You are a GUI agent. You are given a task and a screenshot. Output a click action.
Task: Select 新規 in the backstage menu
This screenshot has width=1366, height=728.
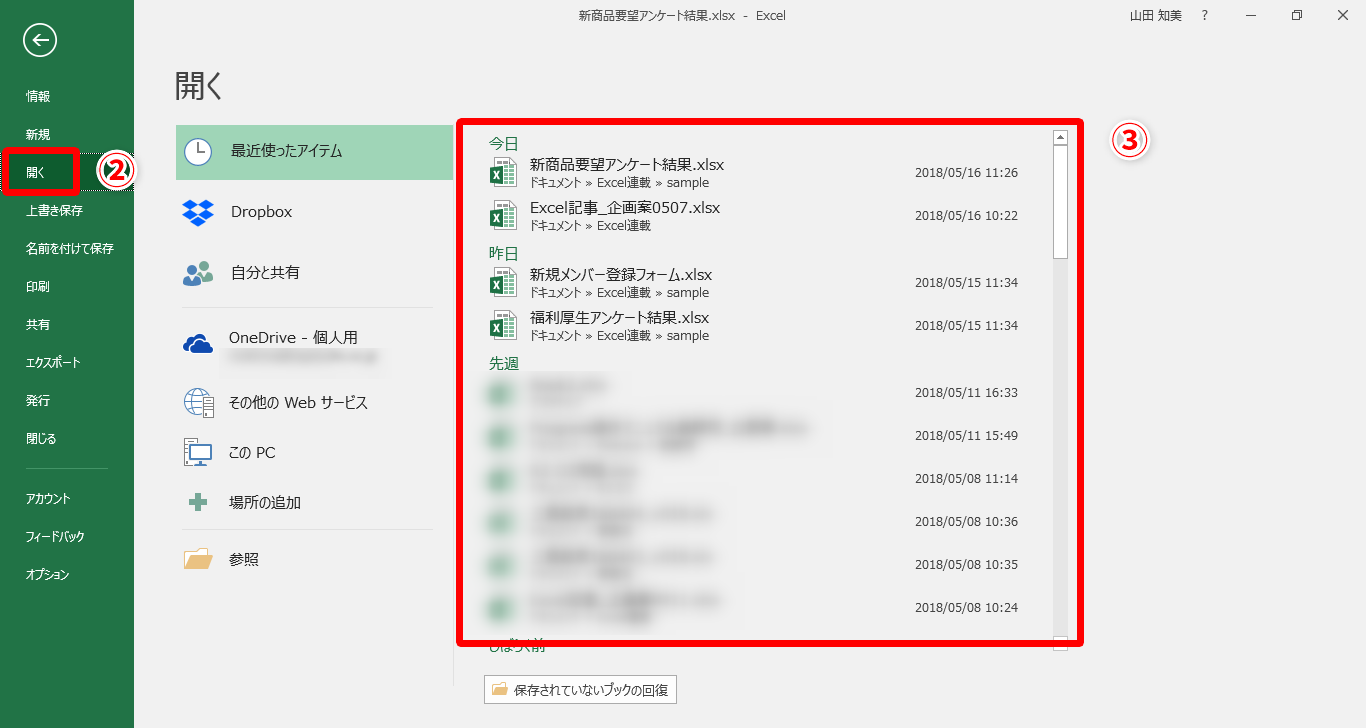pyautogui.click(x=38, y=135)
